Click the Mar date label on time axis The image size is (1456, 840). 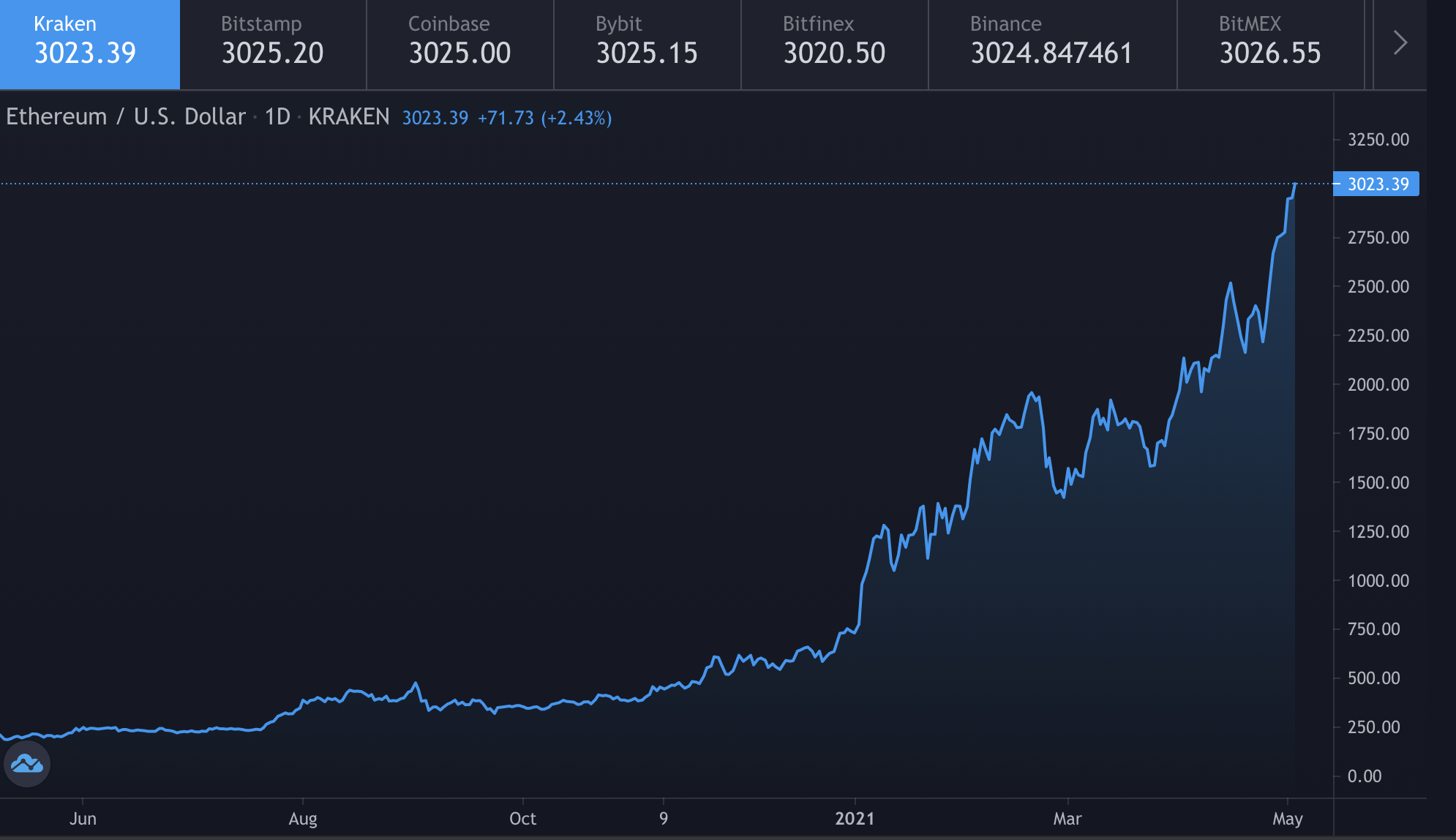pyautogui.click(x=1067, y=818)
